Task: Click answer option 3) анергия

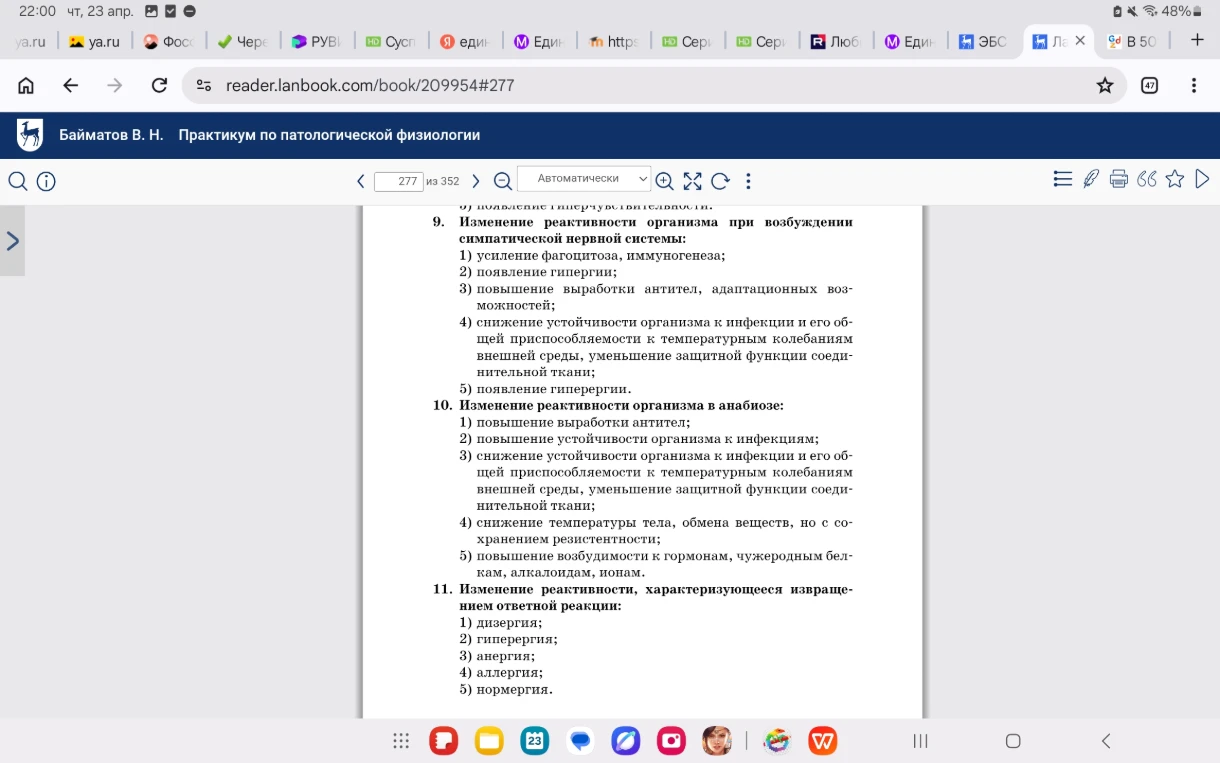Action: coord(497,656)
